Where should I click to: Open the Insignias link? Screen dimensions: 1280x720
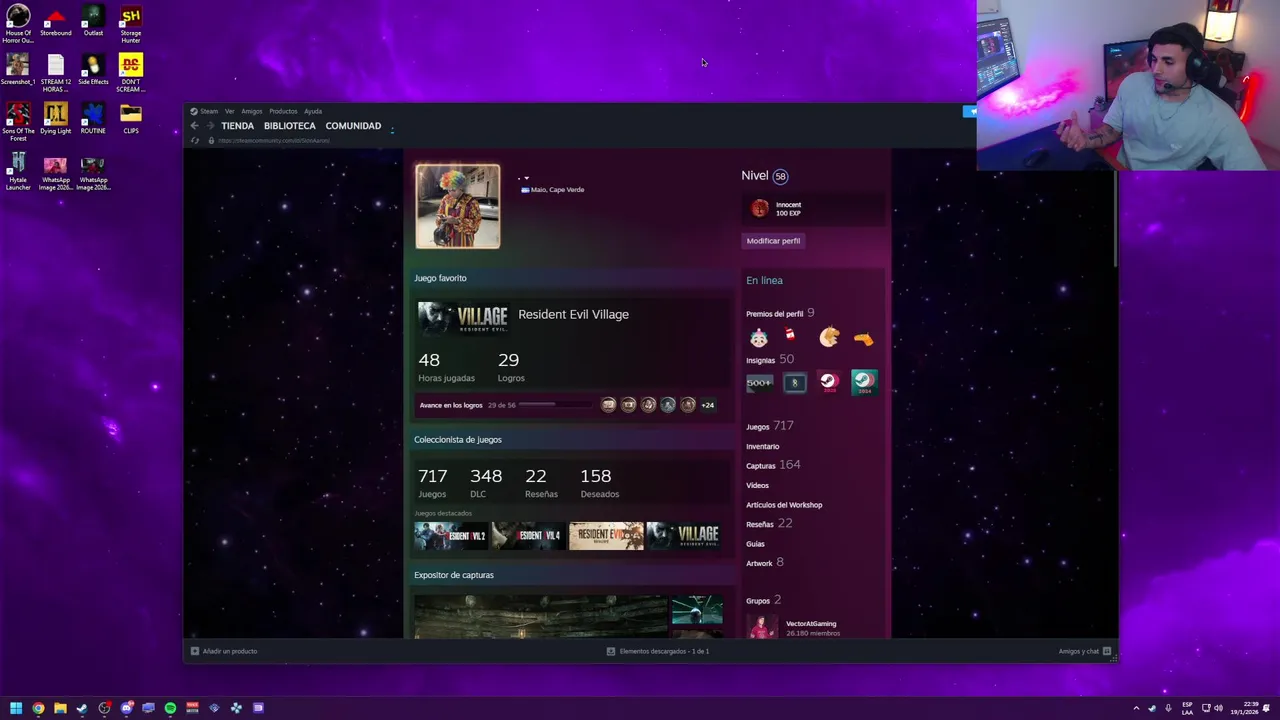pyautogui.click(x=770, y=360)
